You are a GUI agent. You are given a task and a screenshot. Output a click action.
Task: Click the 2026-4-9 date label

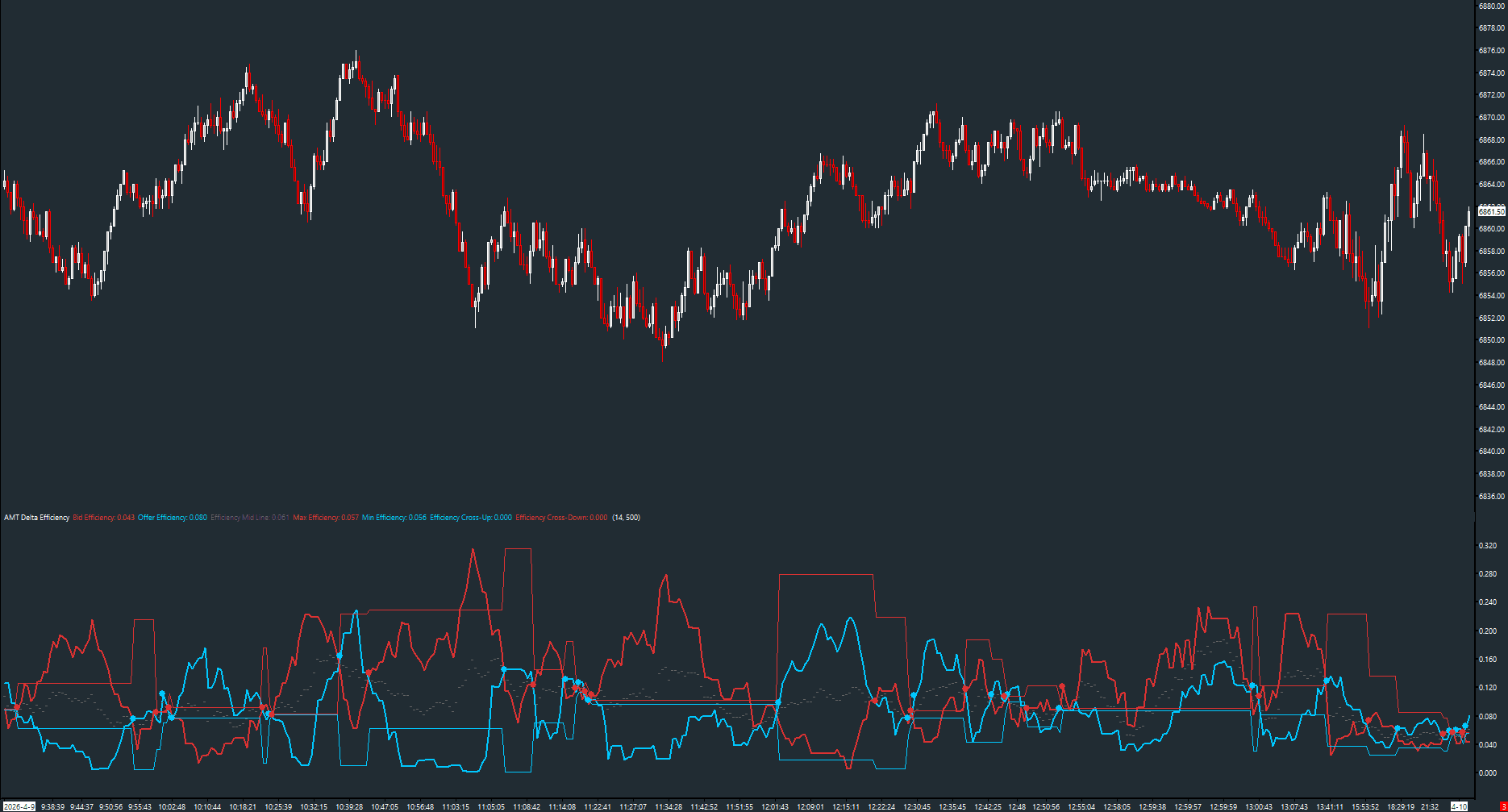(x=19, y=806)
